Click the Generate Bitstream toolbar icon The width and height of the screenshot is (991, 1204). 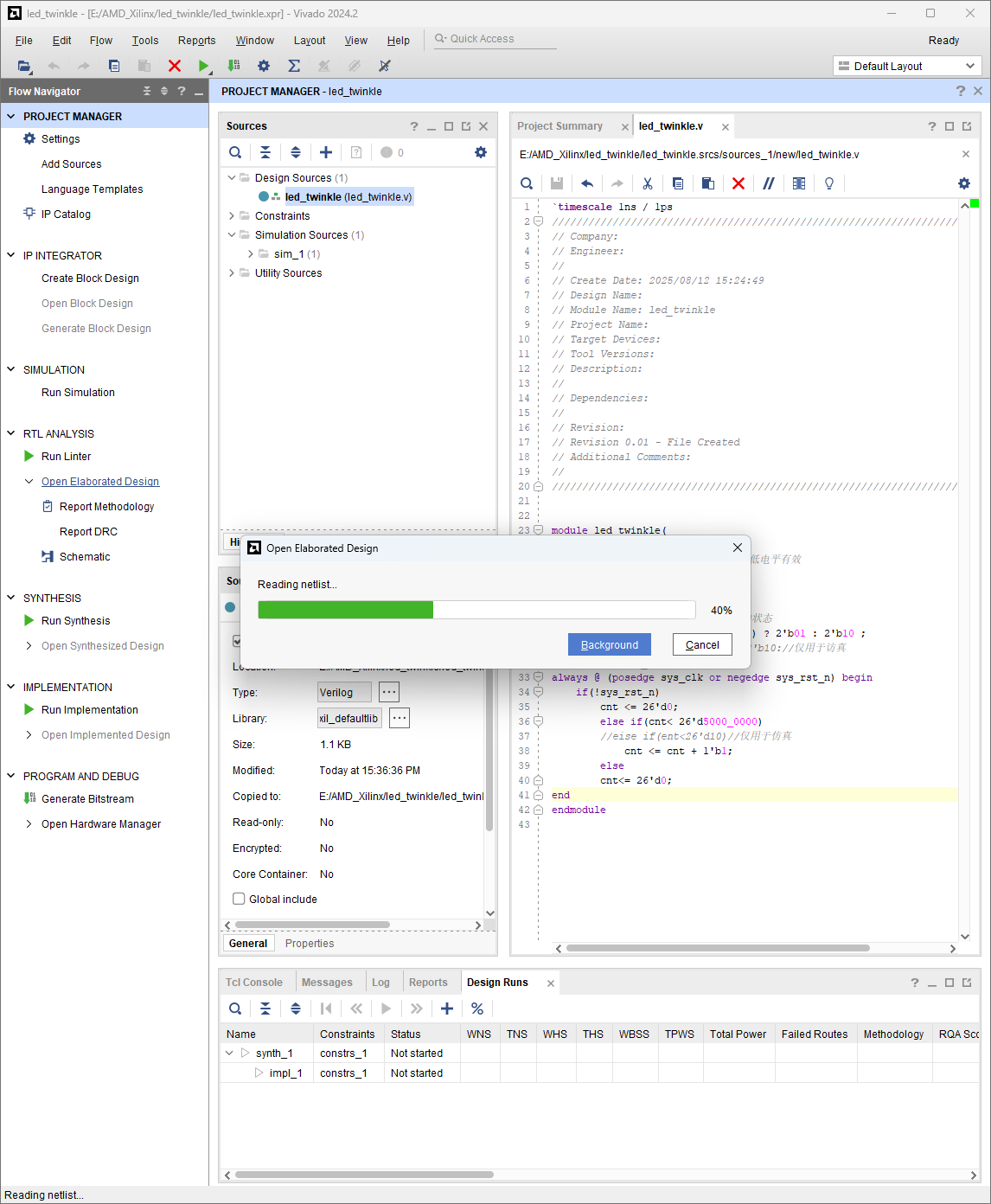pyautogui.click(x=233, y=66)
